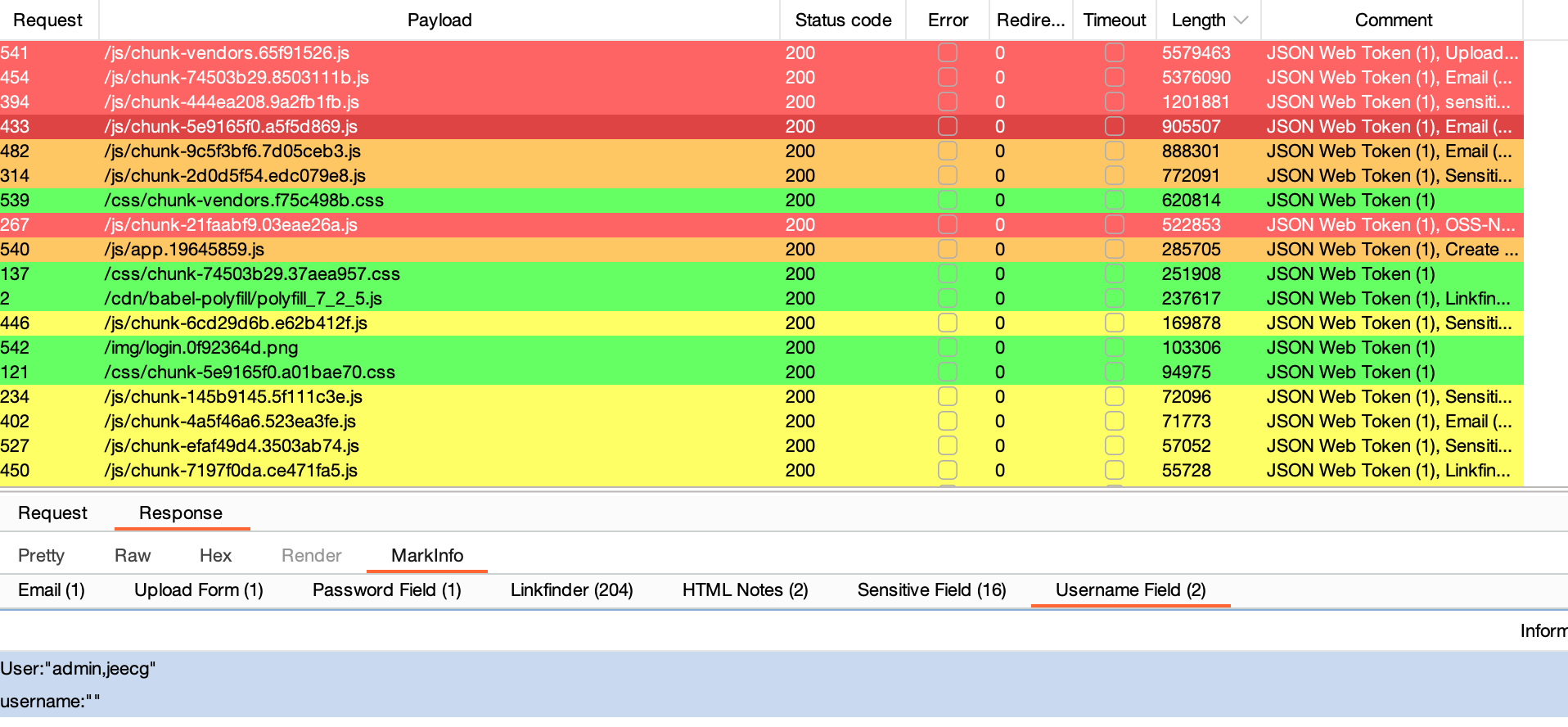Open the Pretty view tab

pos(41,556)
